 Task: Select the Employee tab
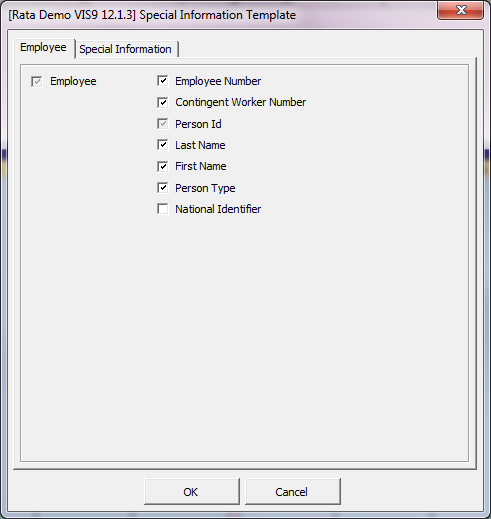point(43,47)
